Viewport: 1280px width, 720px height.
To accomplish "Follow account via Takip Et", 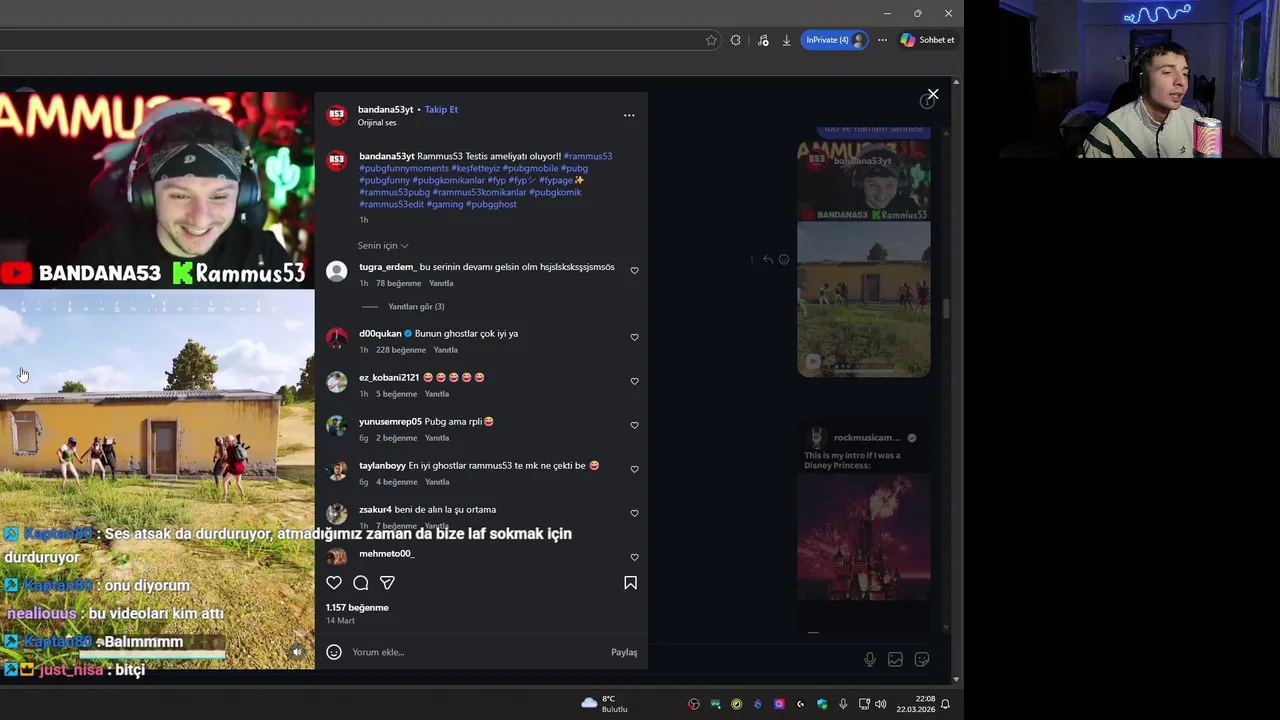I will 441,109.
